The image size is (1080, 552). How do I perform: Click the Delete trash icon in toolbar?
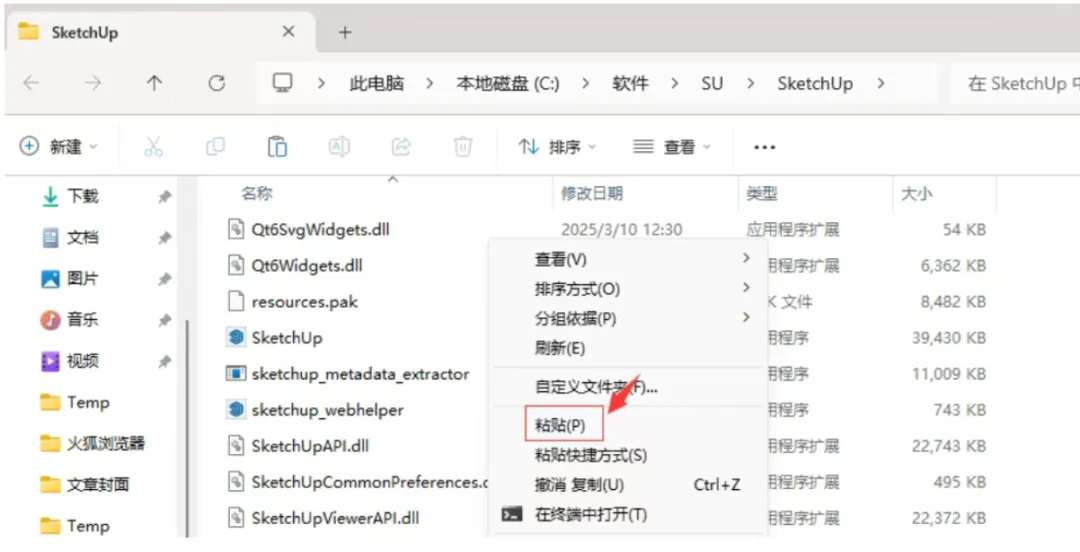463,147
